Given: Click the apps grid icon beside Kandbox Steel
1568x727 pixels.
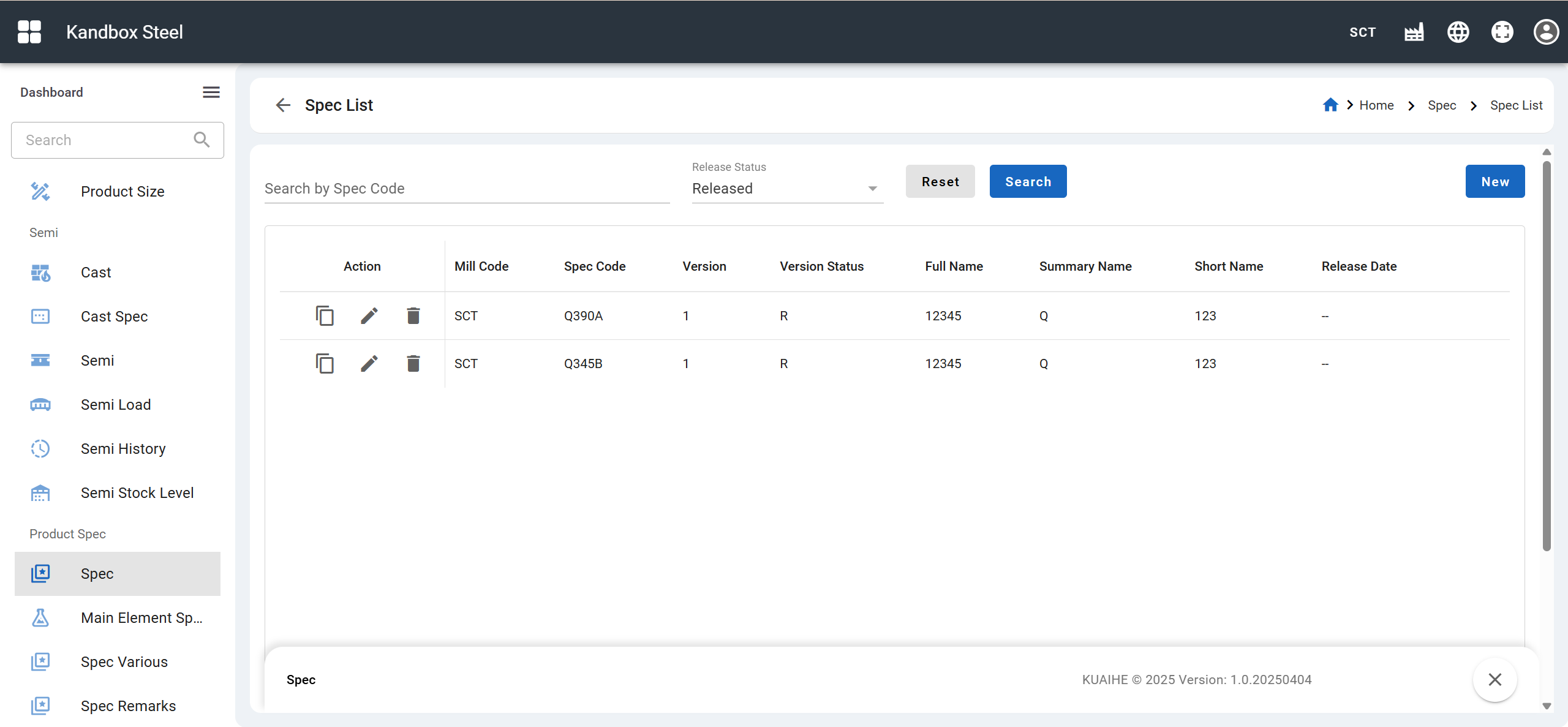Looking at the screenshot, I should [x=29, y=32].
